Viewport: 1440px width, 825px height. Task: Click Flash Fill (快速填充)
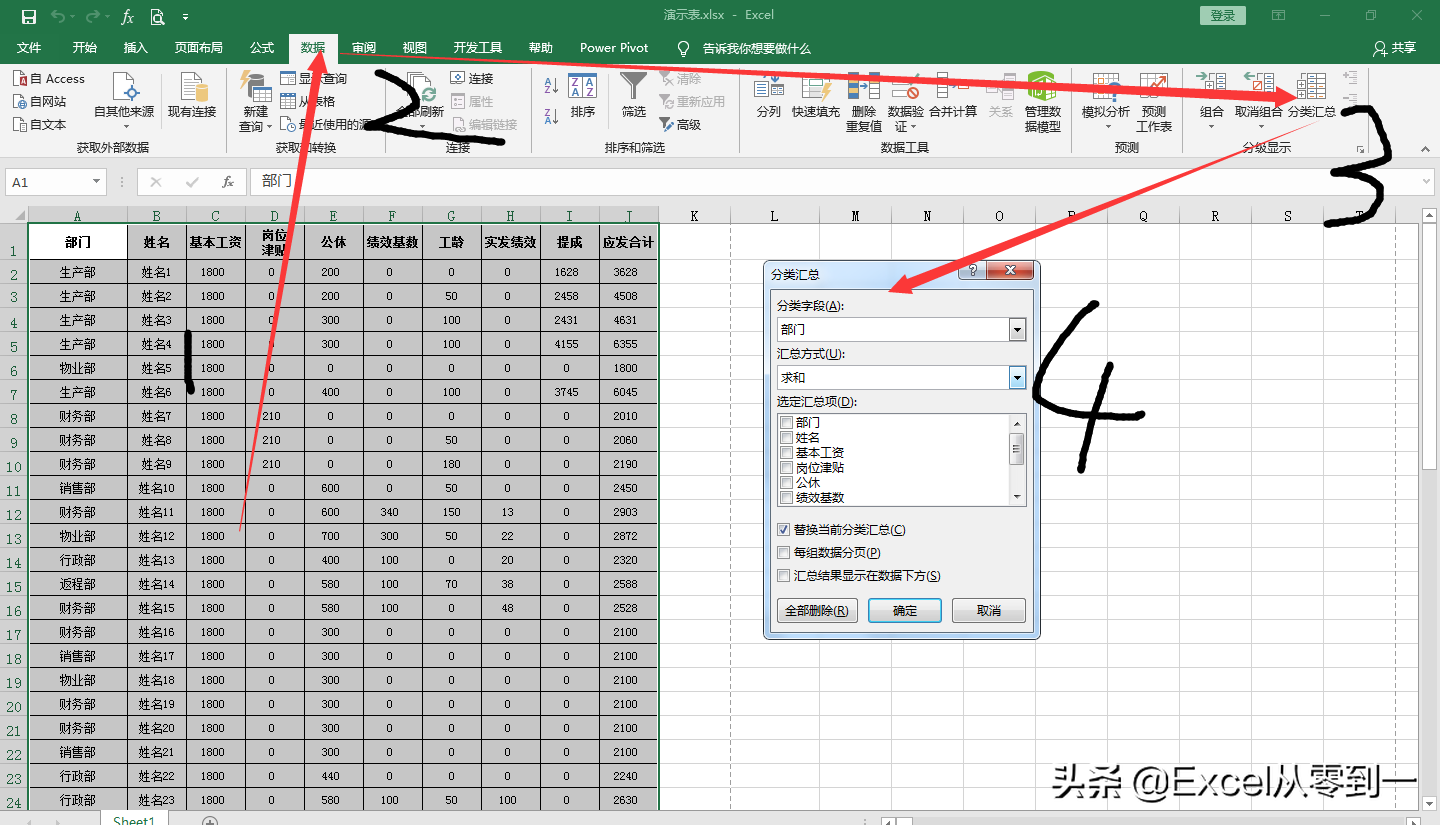(x=815, y=97)
